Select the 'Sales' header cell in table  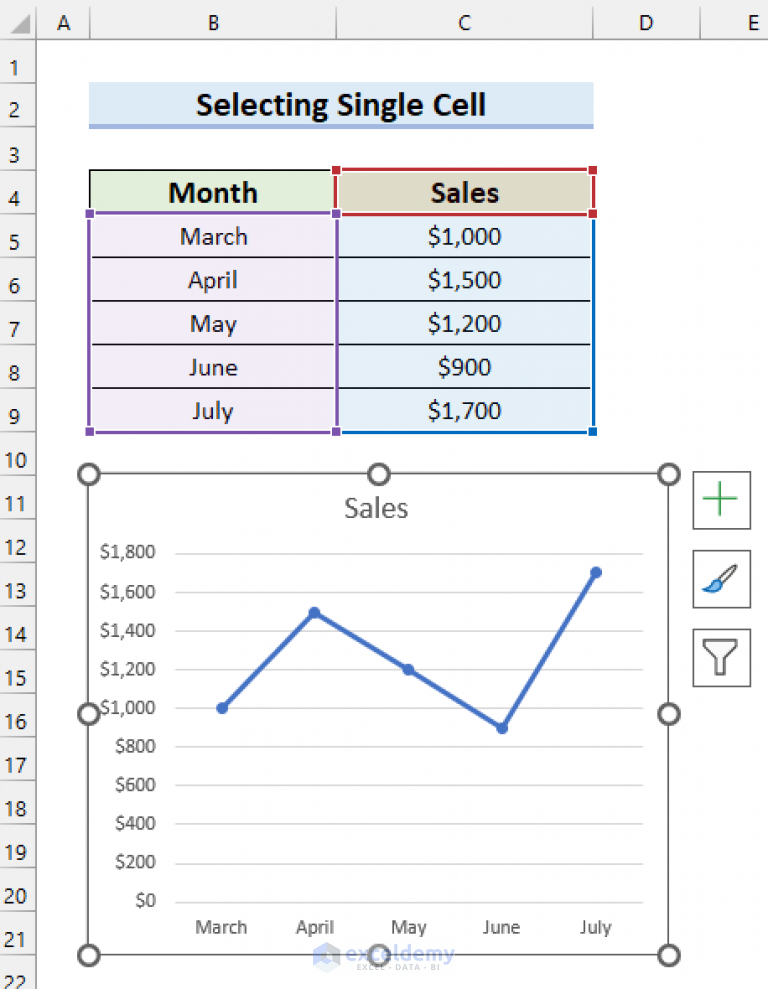pos(465,192)
